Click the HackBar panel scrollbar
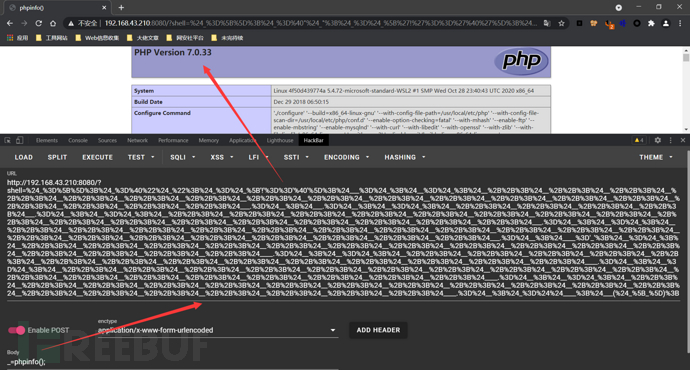The width and height of the screenshot is (690, 370). [688, 251]
